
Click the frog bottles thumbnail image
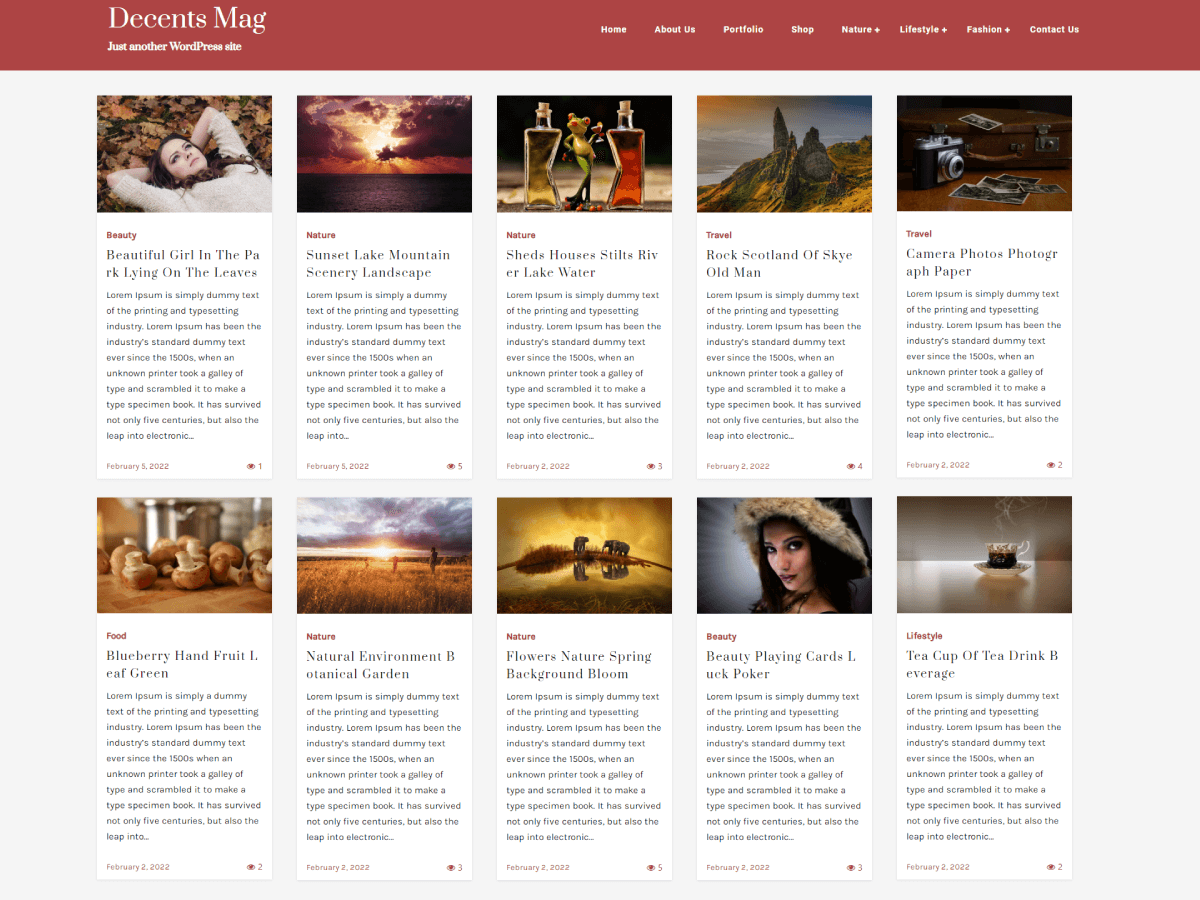[584, 153]
